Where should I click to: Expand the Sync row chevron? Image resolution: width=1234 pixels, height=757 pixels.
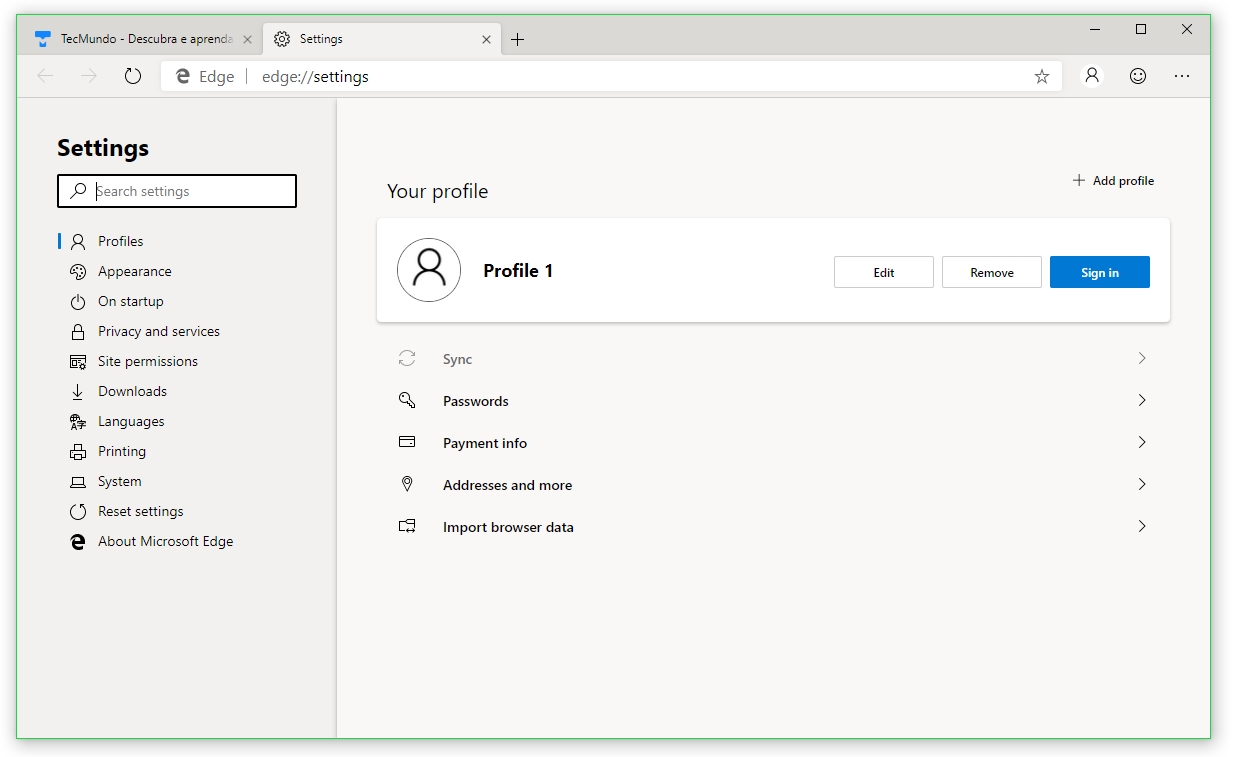(x=1142, y=358)
